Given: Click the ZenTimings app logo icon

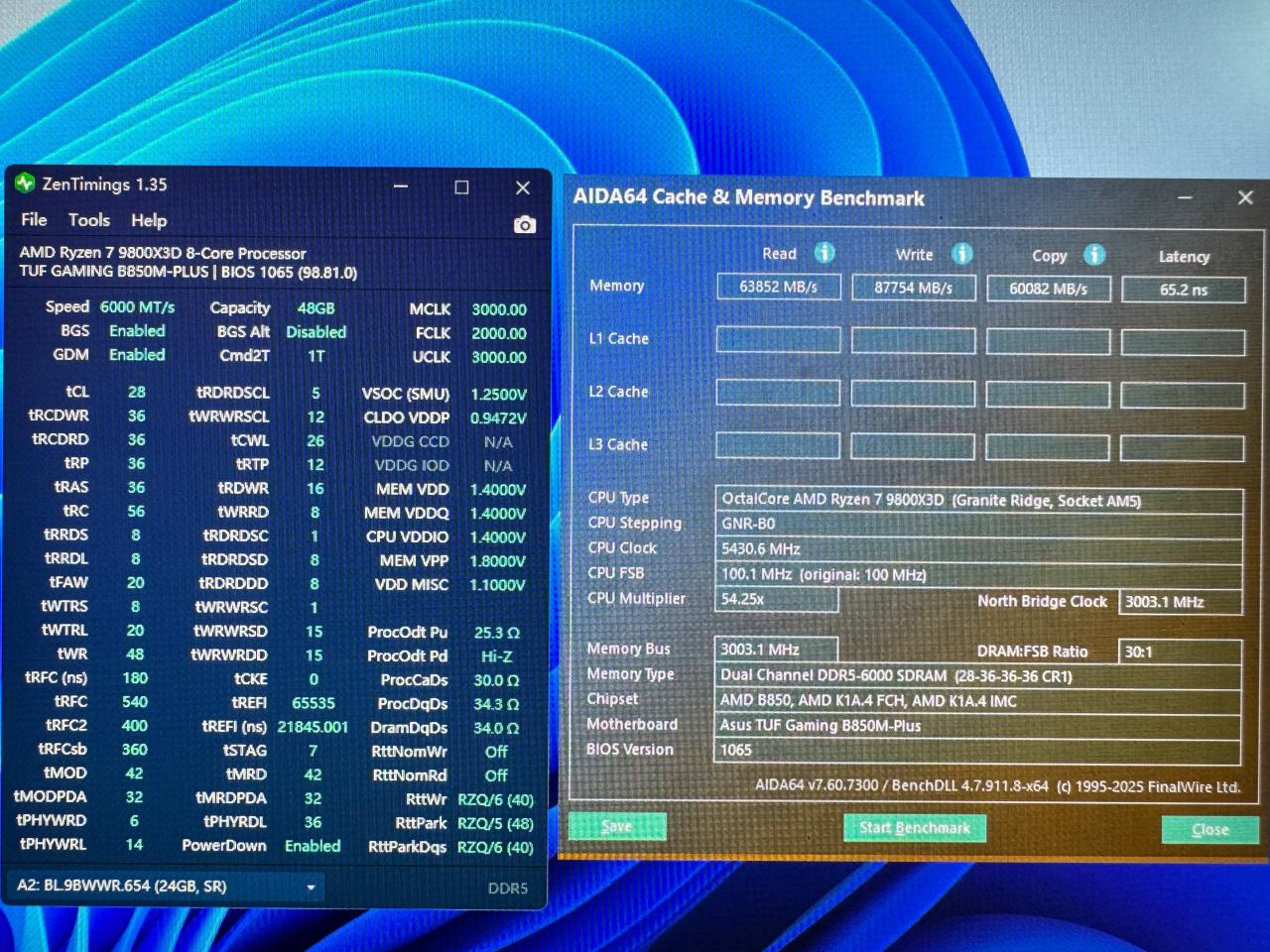Looking at the screenshot, I should [x=25, y=183].
